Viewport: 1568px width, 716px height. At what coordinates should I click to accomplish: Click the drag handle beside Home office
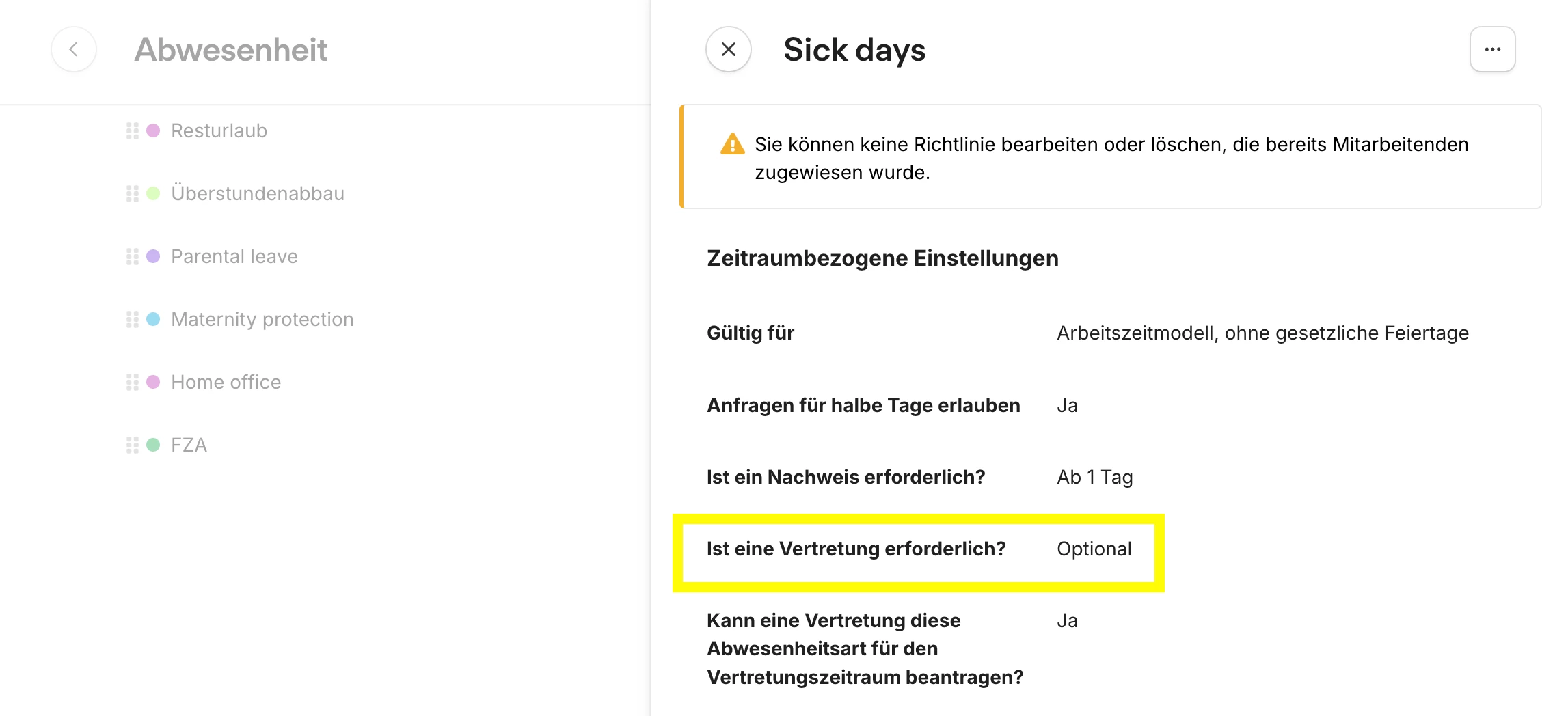click(x=133, y=383)
